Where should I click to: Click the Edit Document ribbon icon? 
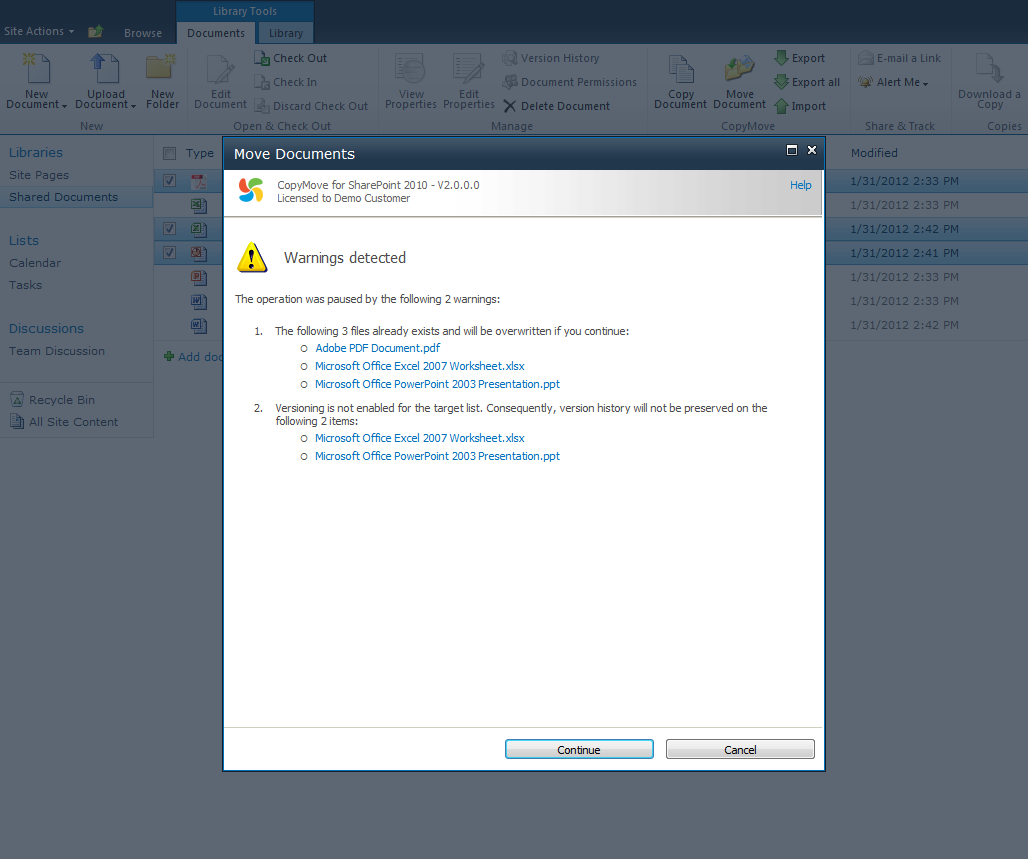[220, 70]
